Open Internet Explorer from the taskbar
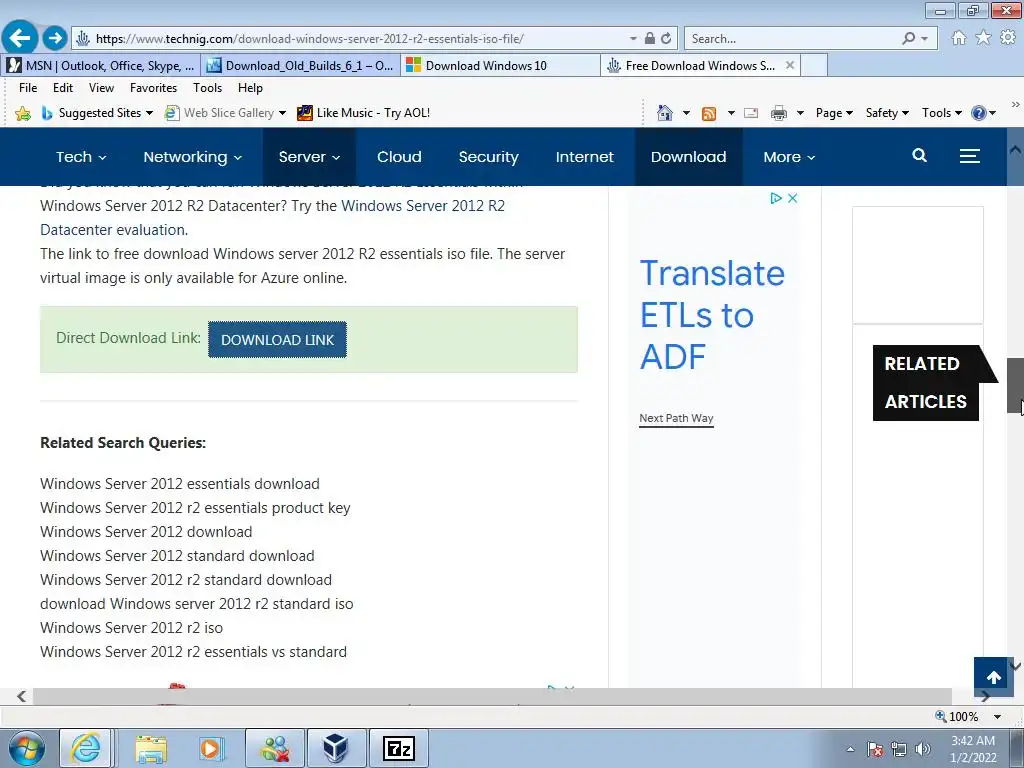 click(x=86, y=748)
